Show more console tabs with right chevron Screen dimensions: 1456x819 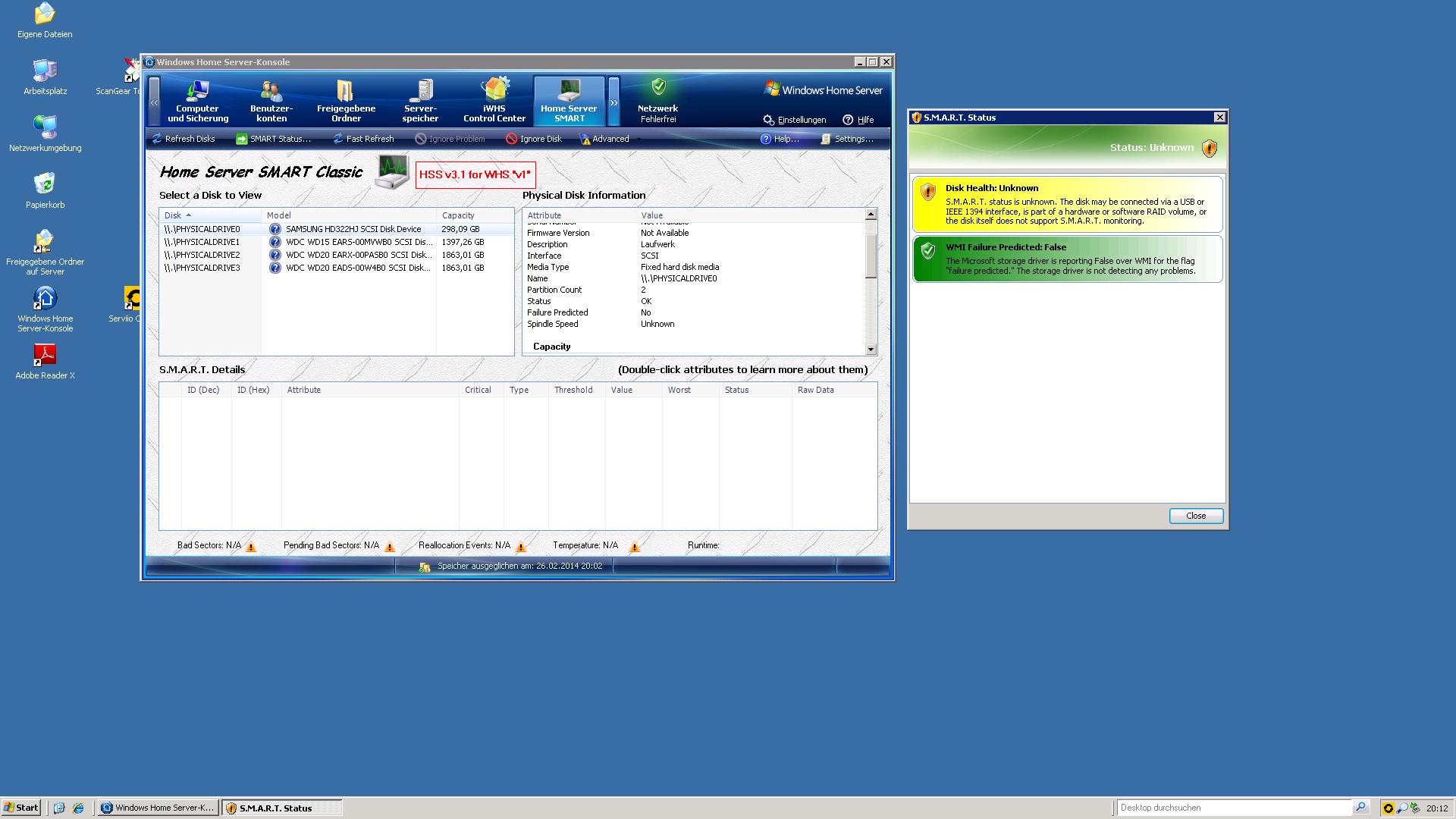click(x=613, y=102)
